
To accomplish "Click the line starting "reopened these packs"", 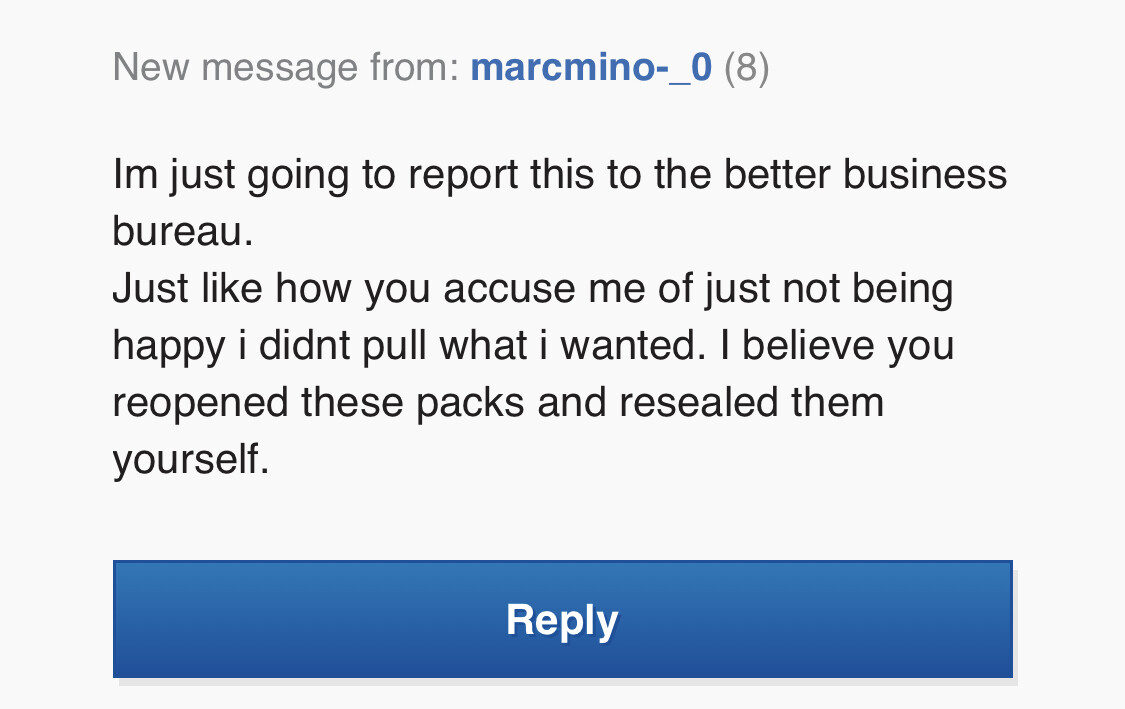I will pos(498,403).
